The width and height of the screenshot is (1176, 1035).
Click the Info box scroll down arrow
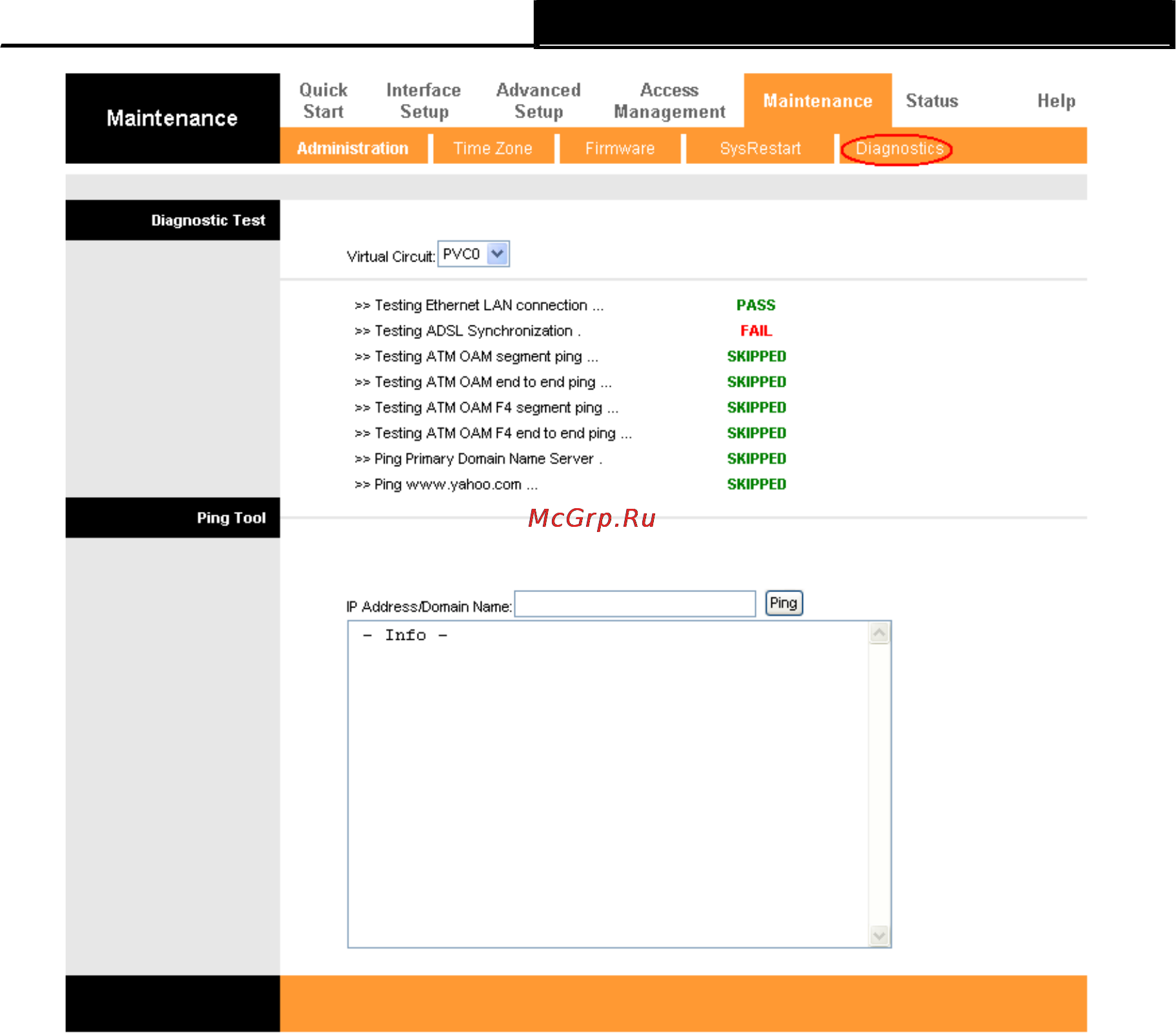(879, 935)
